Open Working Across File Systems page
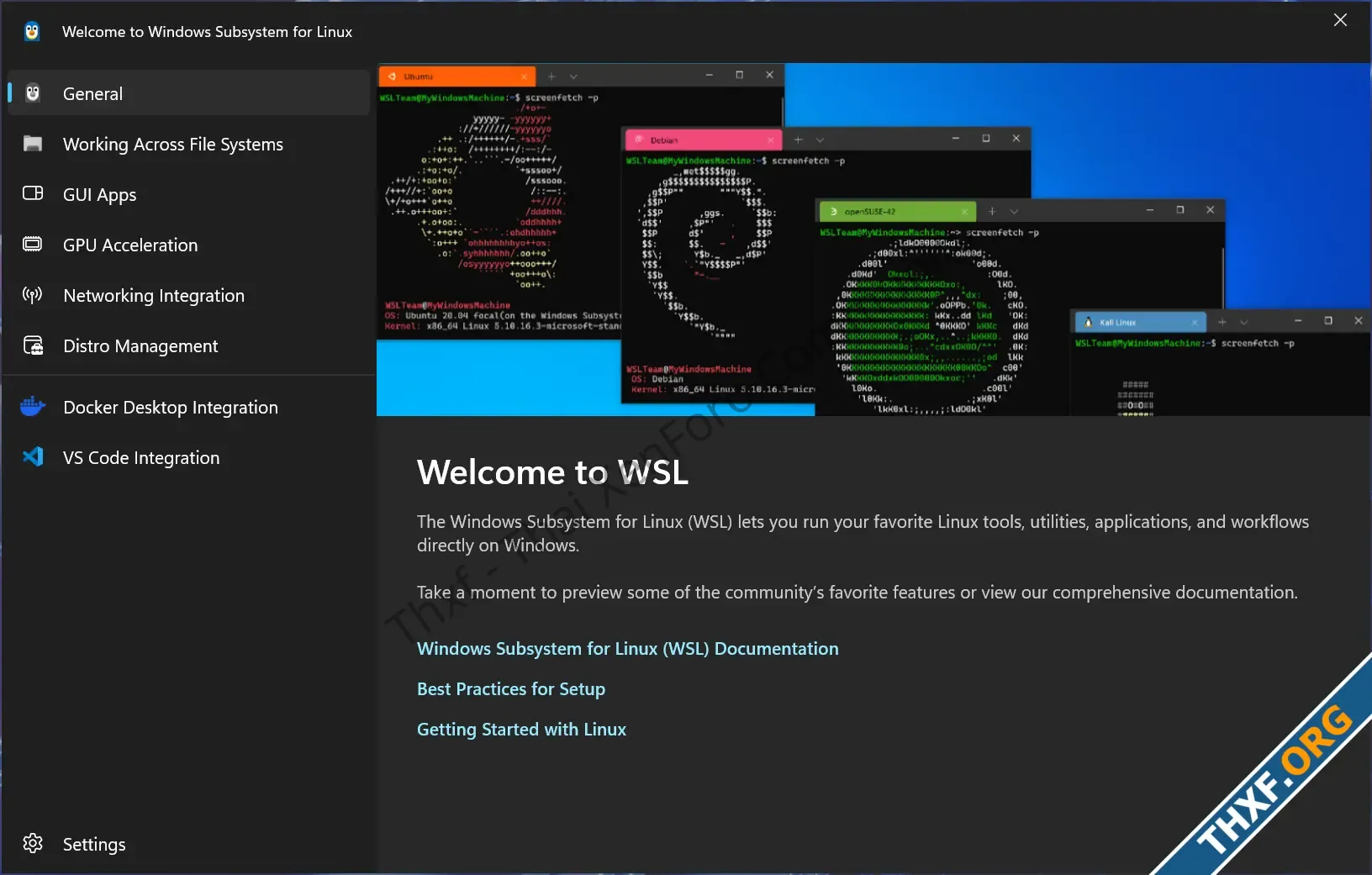1372x875 pixels. 189,144
